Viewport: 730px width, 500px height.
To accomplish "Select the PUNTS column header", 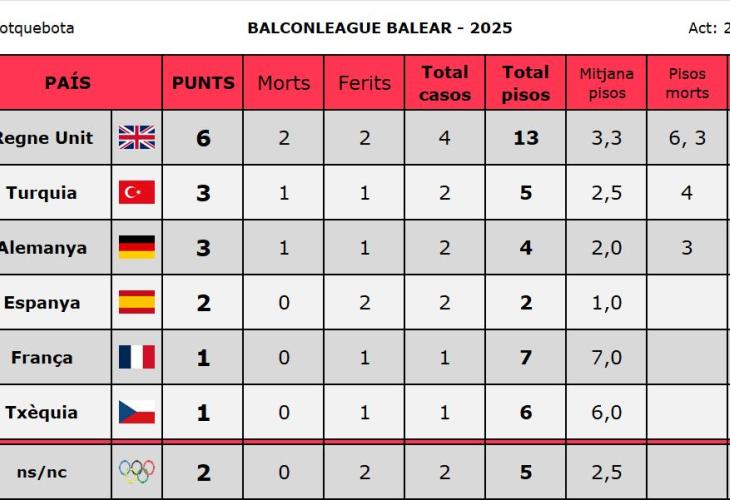I will tap(203, 83).
